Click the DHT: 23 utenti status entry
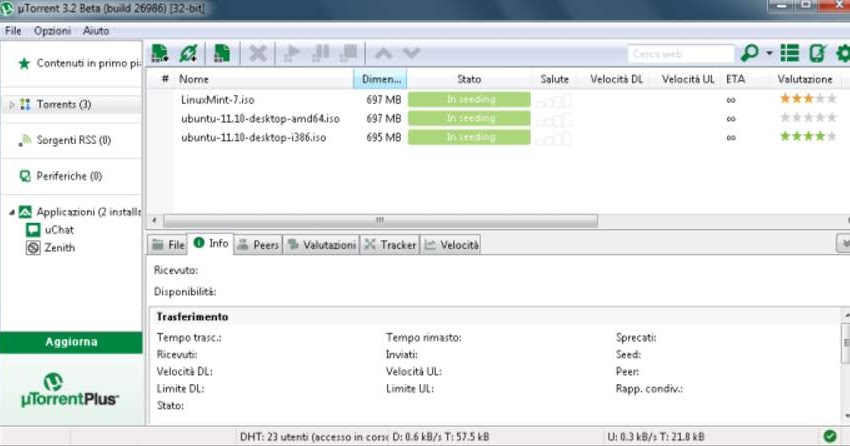The image size is (850, 446). tap(313, 437)
